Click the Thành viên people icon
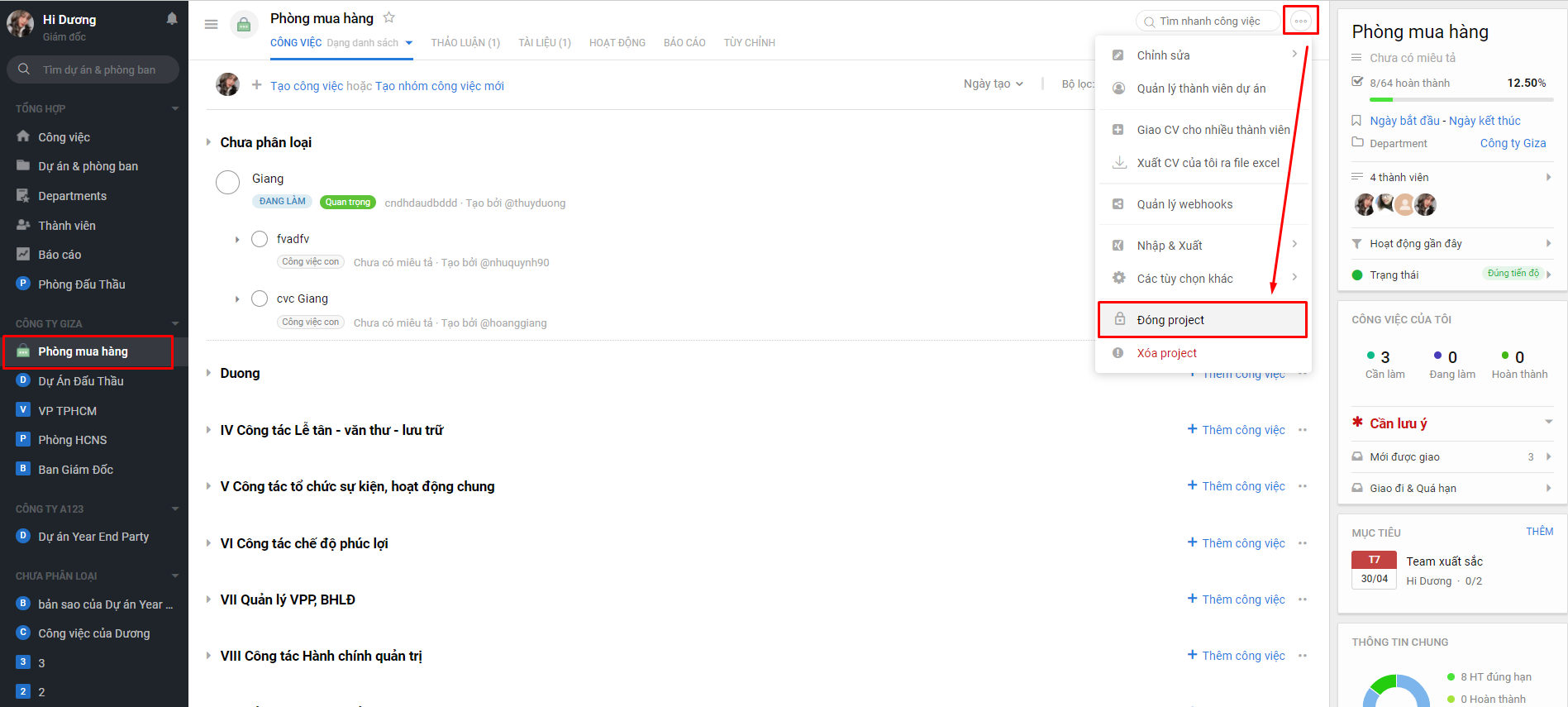The height and width of the screenshot is (707, 1568). (x=23, y=225)
